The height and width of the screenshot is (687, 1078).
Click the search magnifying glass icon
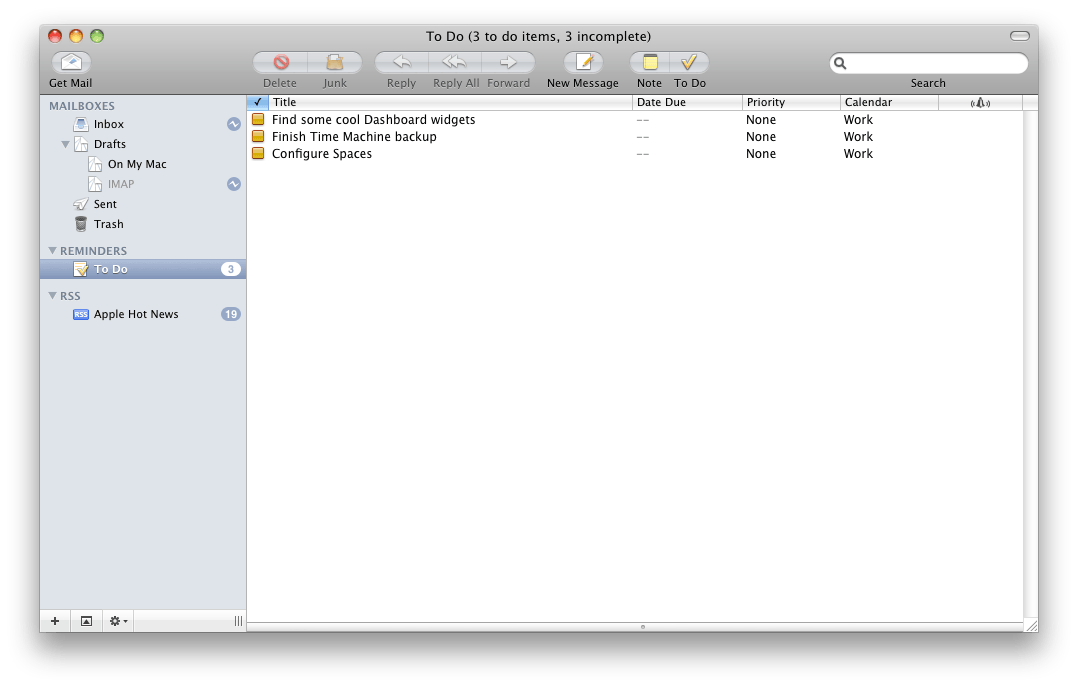coord(840,63)
